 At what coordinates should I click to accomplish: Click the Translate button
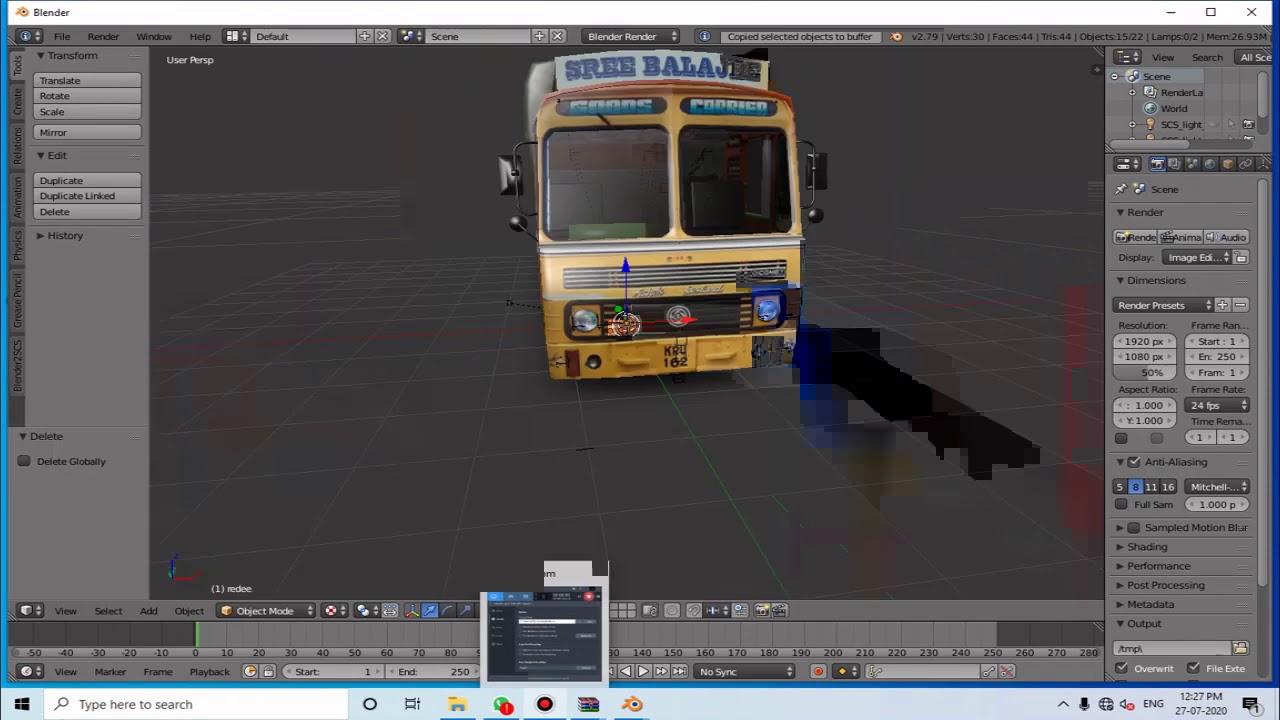point(87,80)
